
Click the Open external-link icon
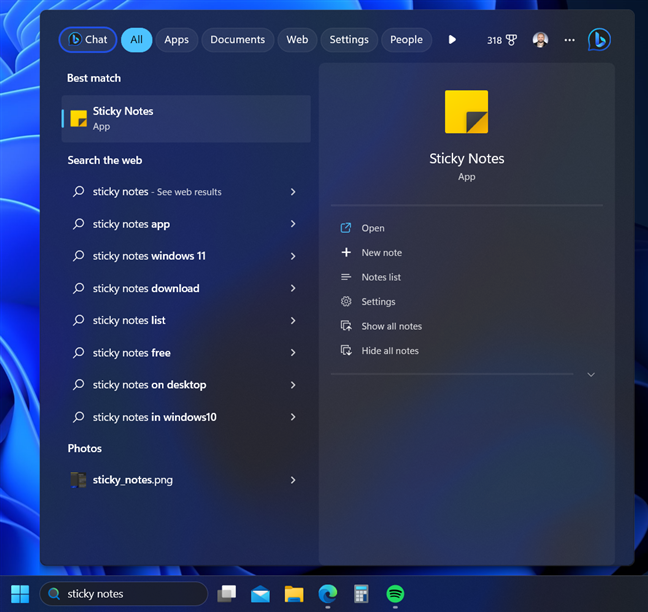click(346, 228)
